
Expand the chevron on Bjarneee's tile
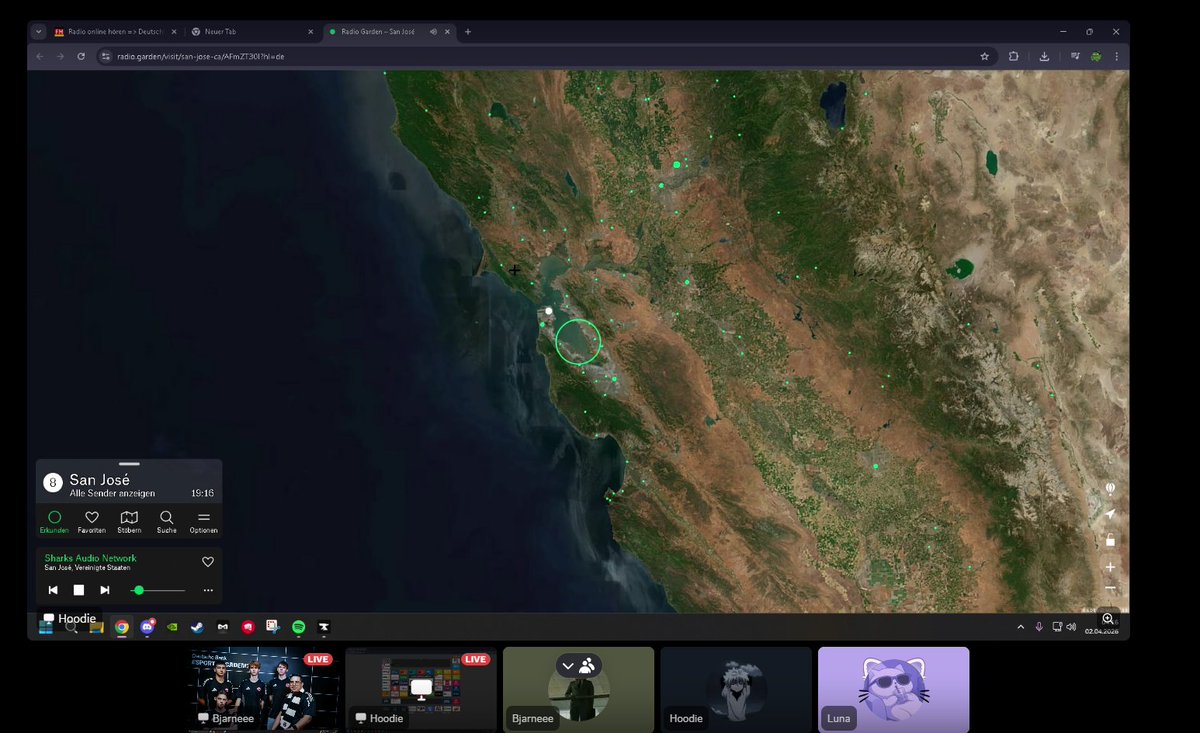(568, 666)
